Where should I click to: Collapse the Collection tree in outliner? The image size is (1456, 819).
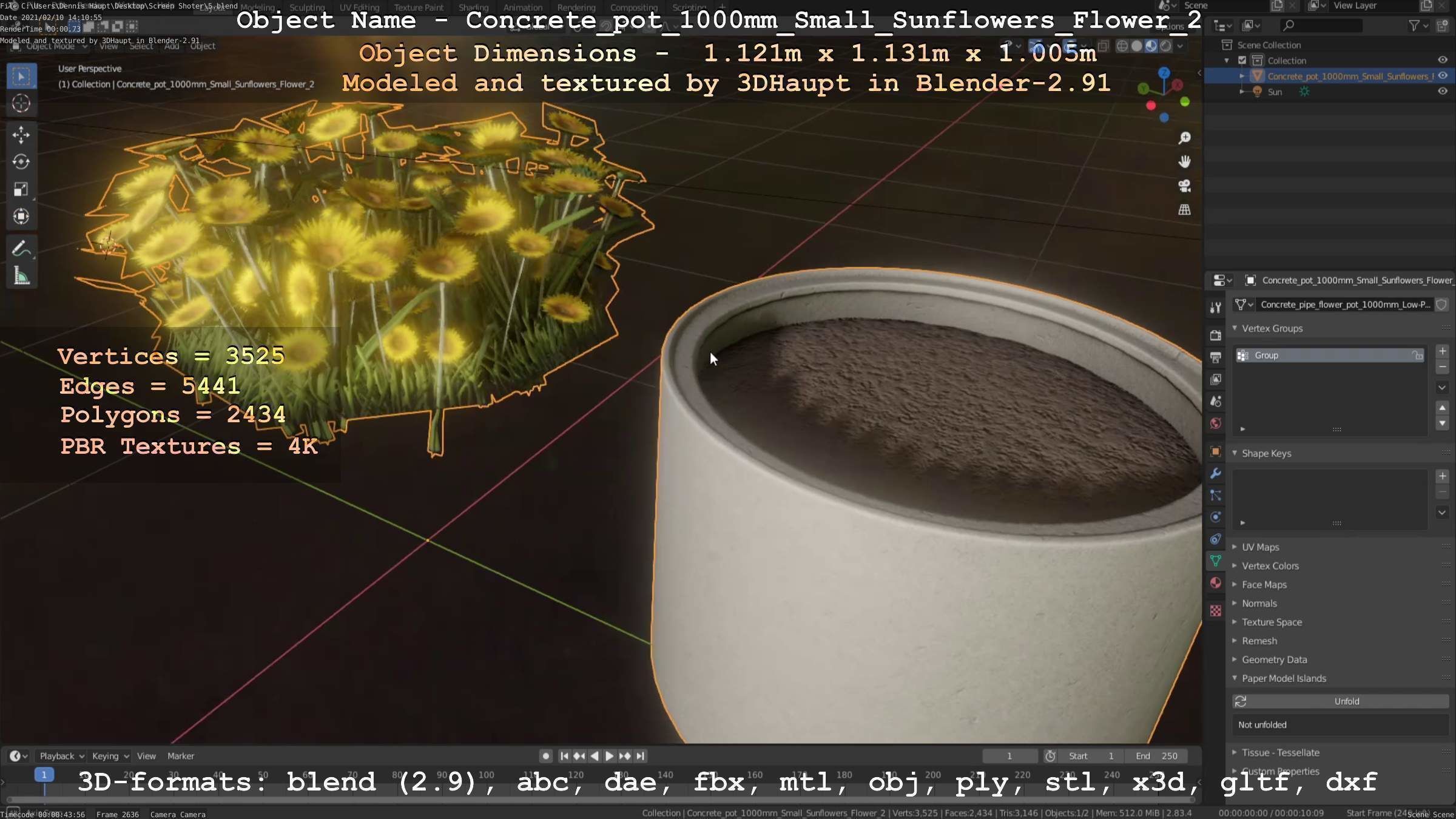click(1227, 61)
